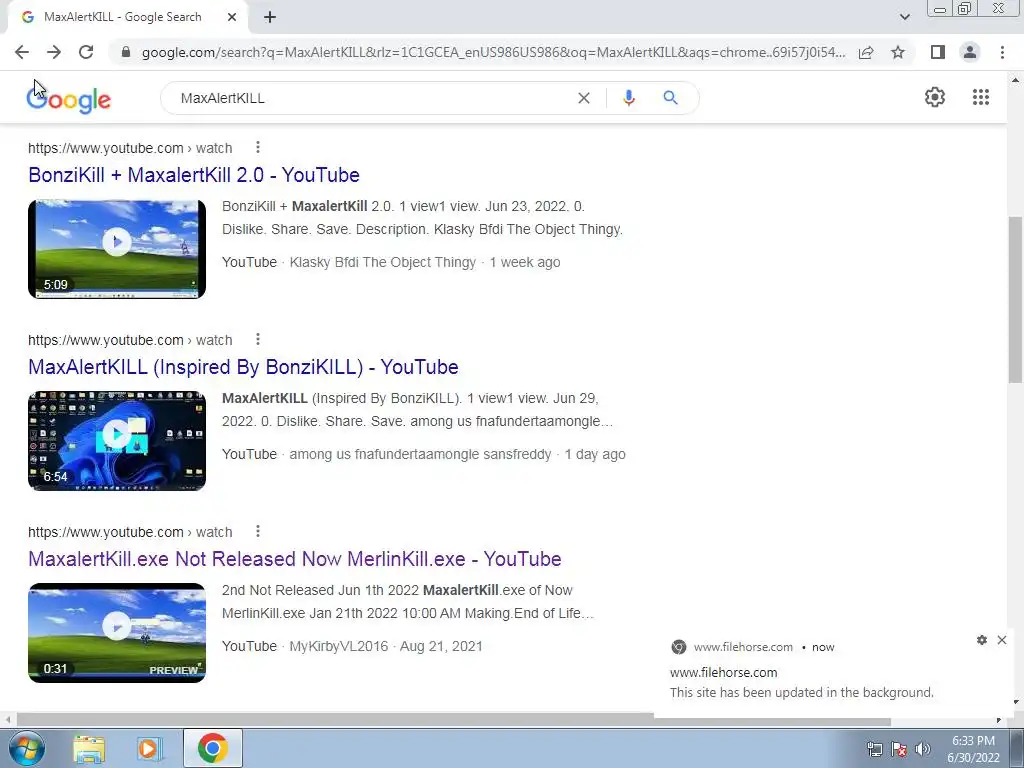Open a new browser tab
The image size is (1024, 768).
(270, 18)
